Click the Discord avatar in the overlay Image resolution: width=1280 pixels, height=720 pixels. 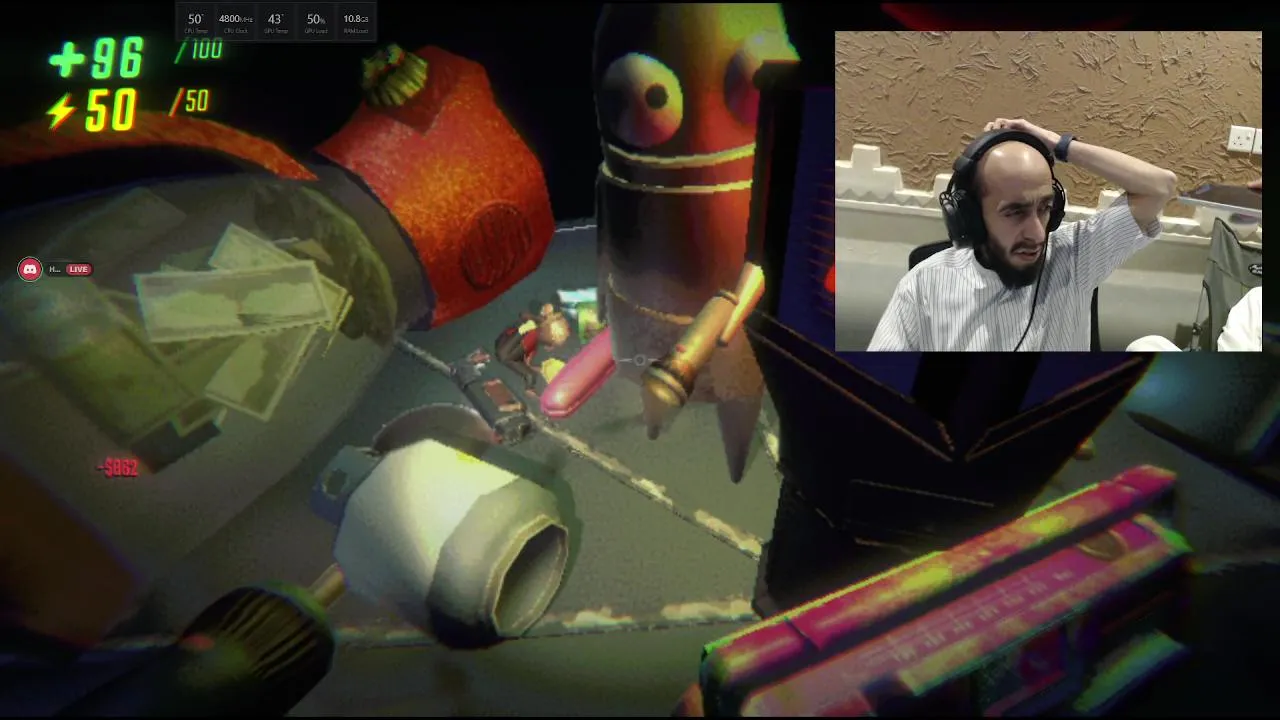pyautogui.click(x=30, y=269)
